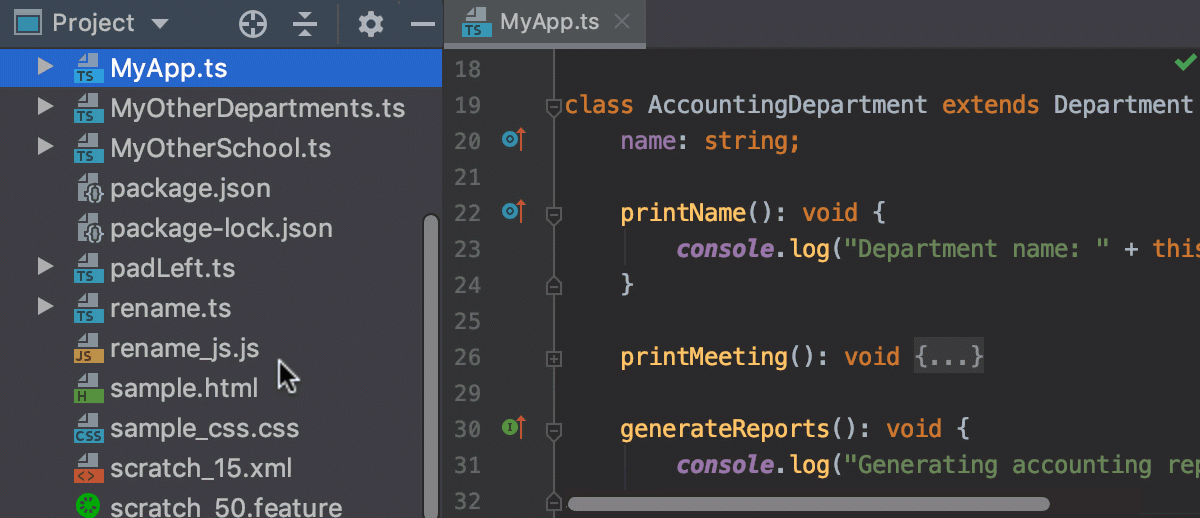The height and width of the screenshot is (518, 1200).
Task: Click the XML file icon of scratch_15.xml
Action: click(x=88, y=469)
